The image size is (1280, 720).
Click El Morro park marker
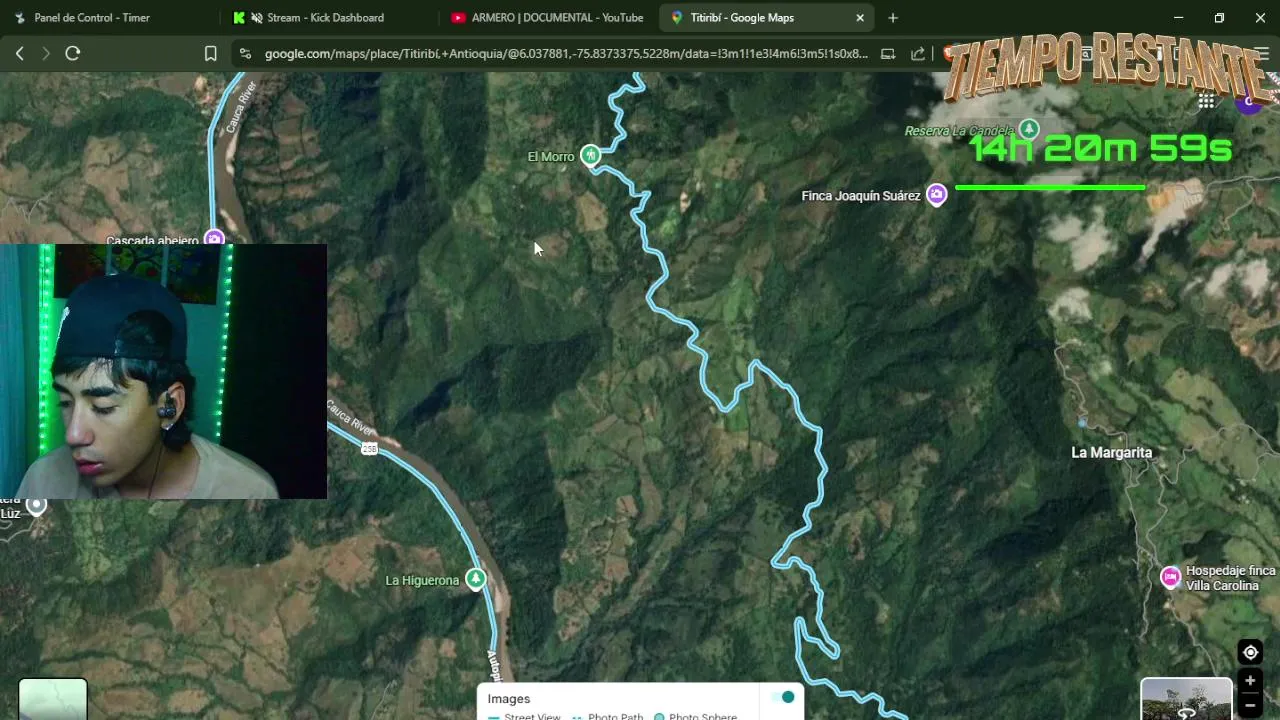pos(590,155)
